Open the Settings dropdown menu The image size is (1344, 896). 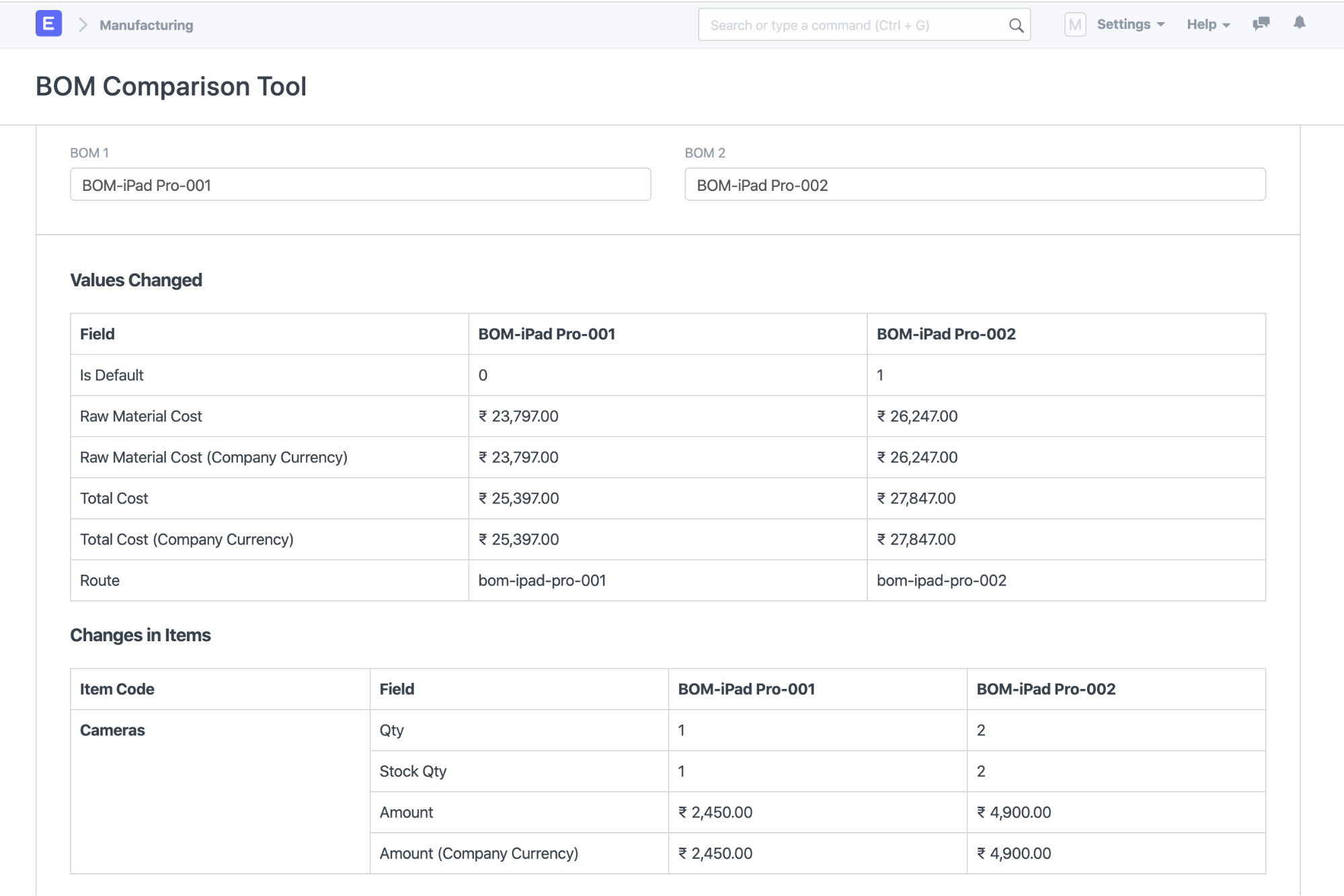1130,24
